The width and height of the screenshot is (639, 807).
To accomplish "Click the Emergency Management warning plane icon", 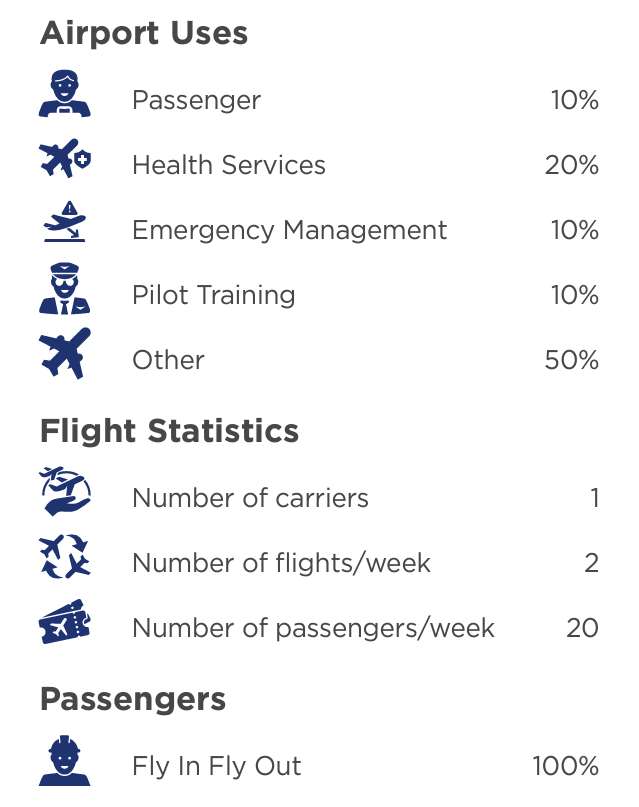I will tap(65, 221).
